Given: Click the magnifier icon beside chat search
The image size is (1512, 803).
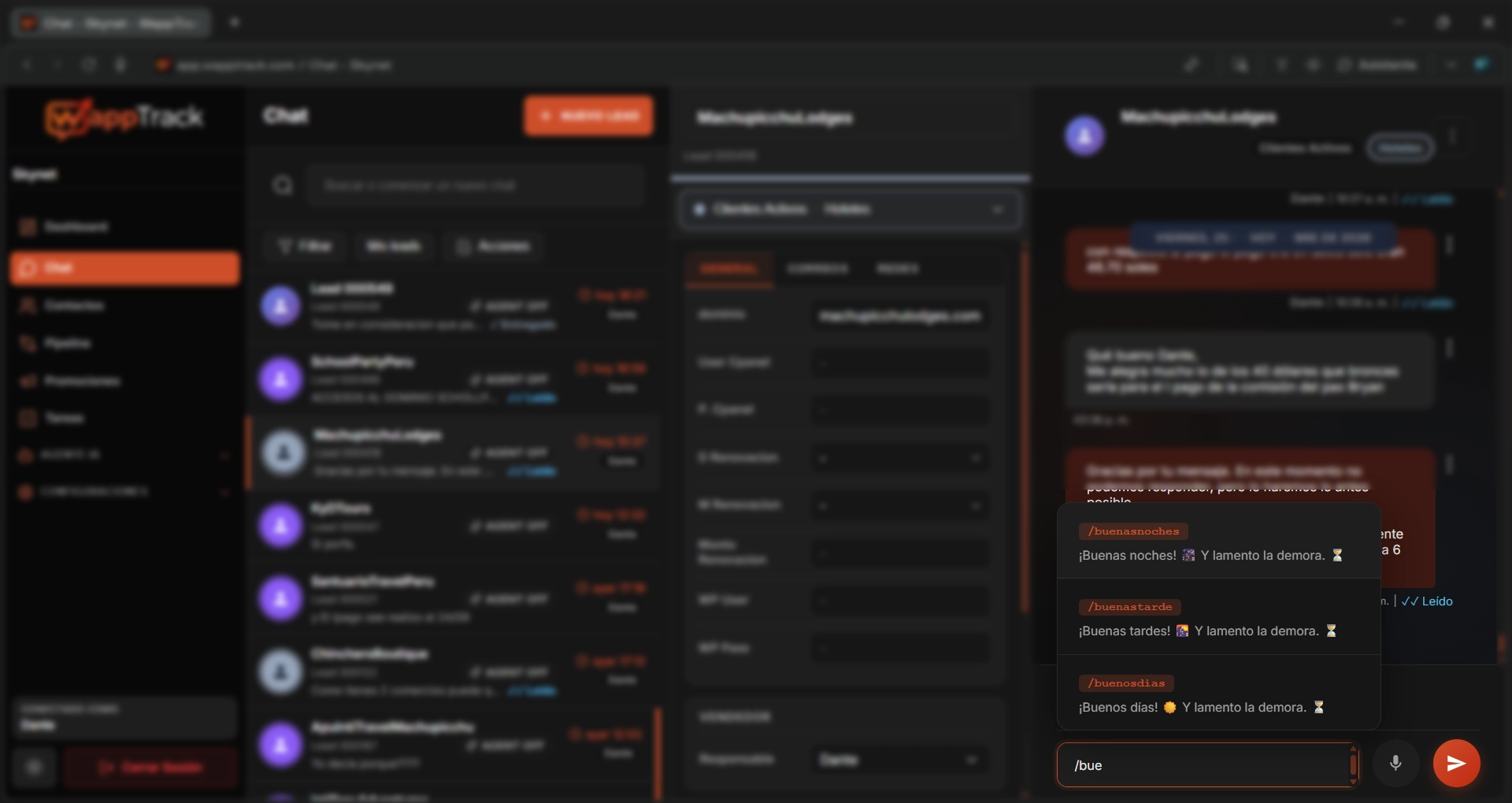Looking at the screenshot, I should pos(283,186).
